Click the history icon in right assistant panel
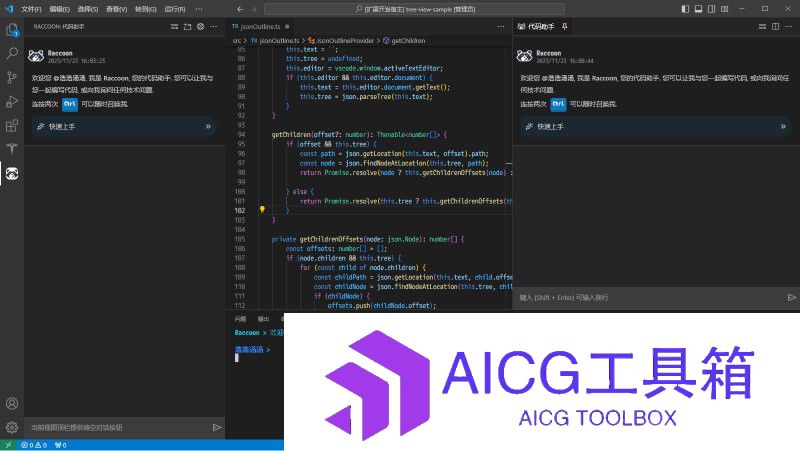Image resolution: width=800 pixels, height=451 pixels. click(762, 27)
